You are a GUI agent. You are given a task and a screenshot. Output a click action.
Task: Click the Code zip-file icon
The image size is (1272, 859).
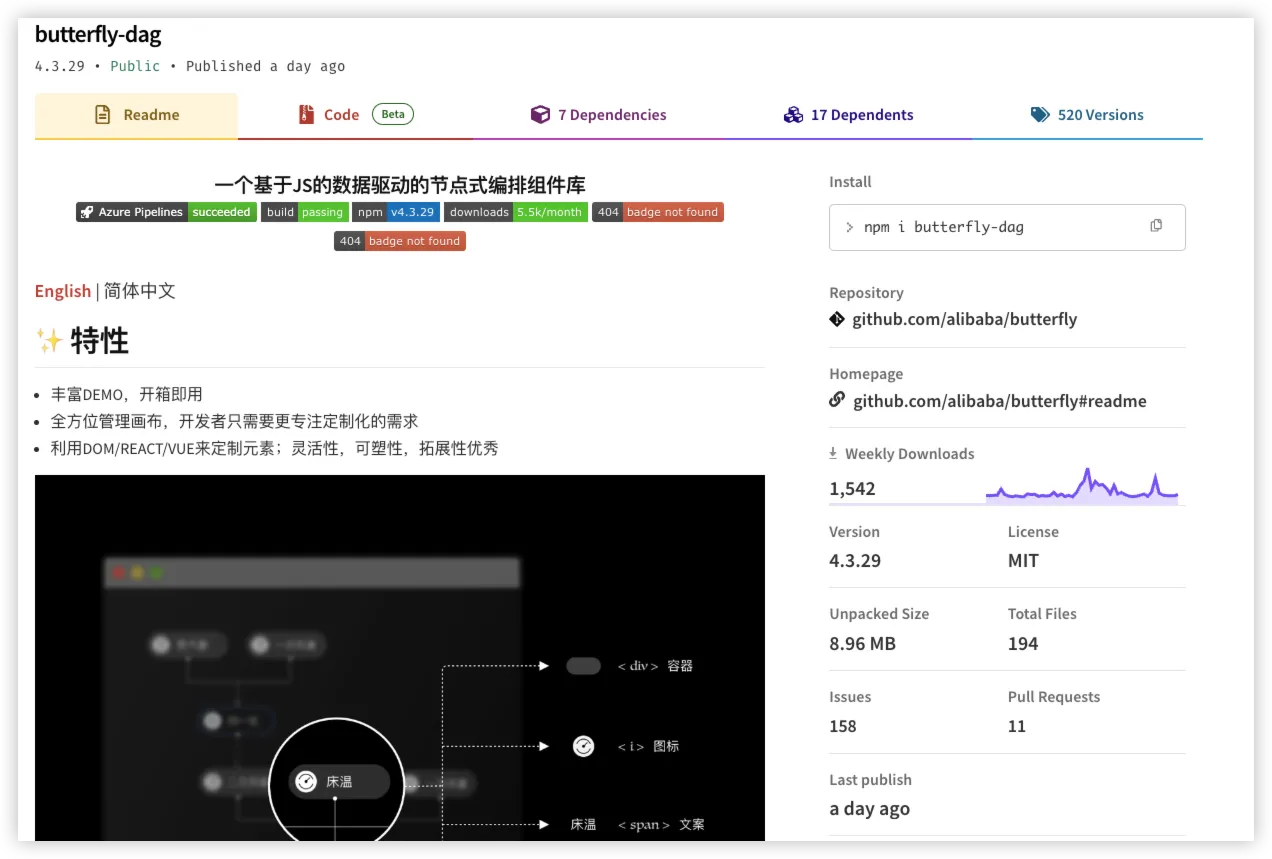306,115
